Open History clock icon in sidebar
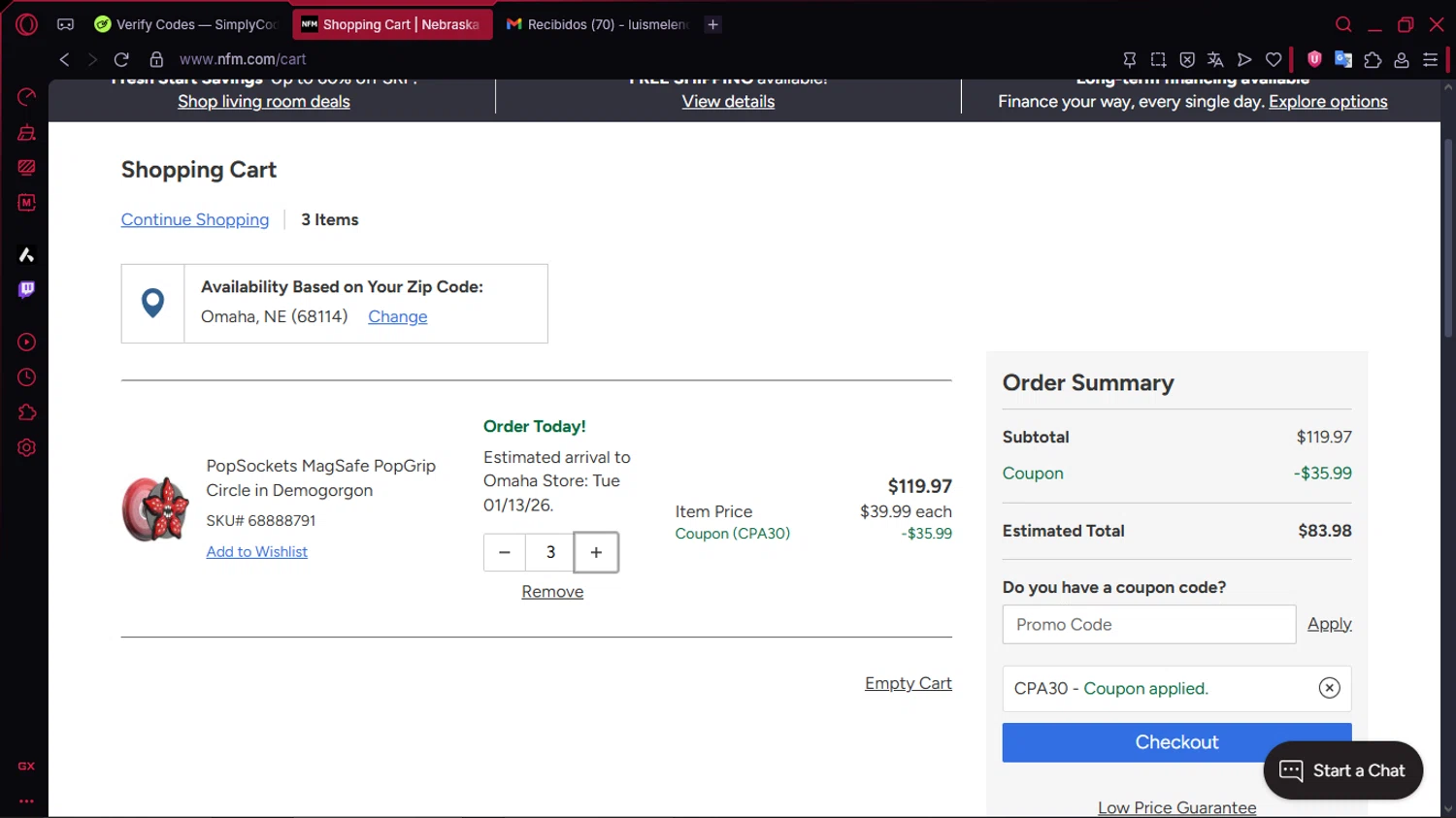1456x818 pixels. 26,377
